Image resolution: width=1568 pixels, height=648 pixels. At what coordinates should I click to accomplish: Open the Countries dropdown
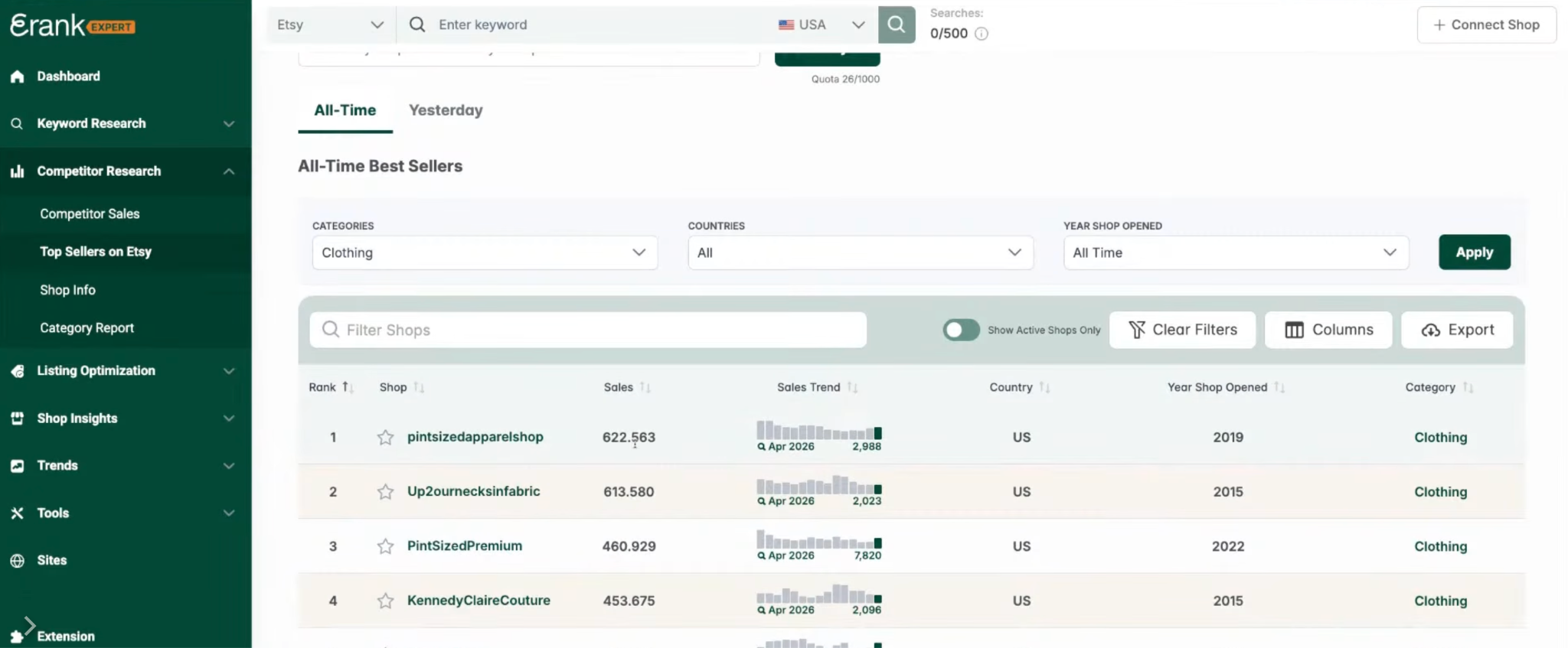point(861,252)
